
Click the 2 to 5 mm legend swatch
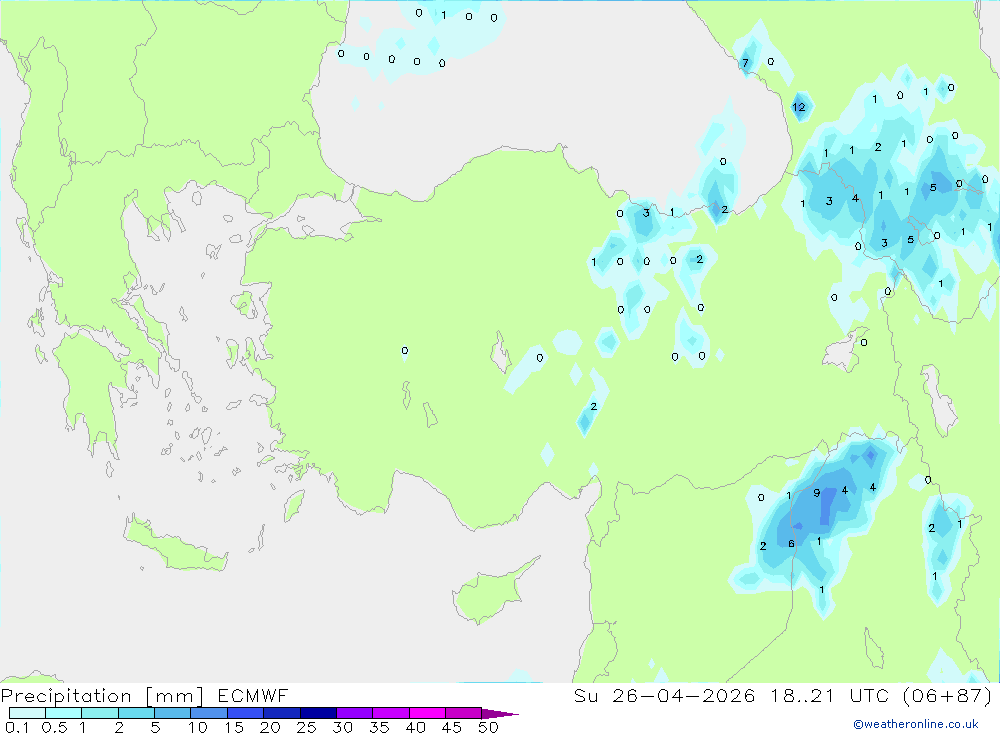(136, 713)
